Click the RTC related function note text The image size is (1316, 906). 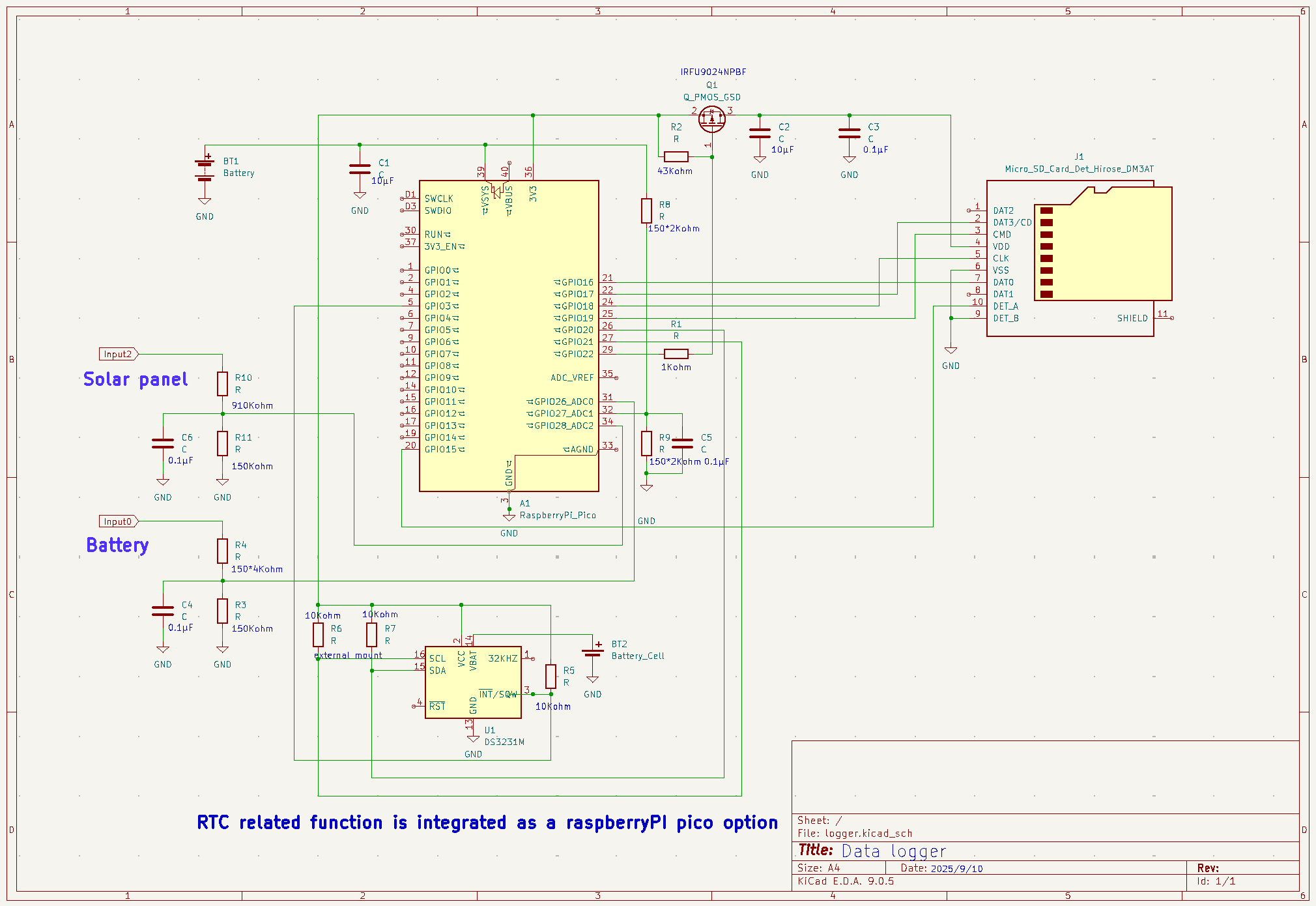487,823
